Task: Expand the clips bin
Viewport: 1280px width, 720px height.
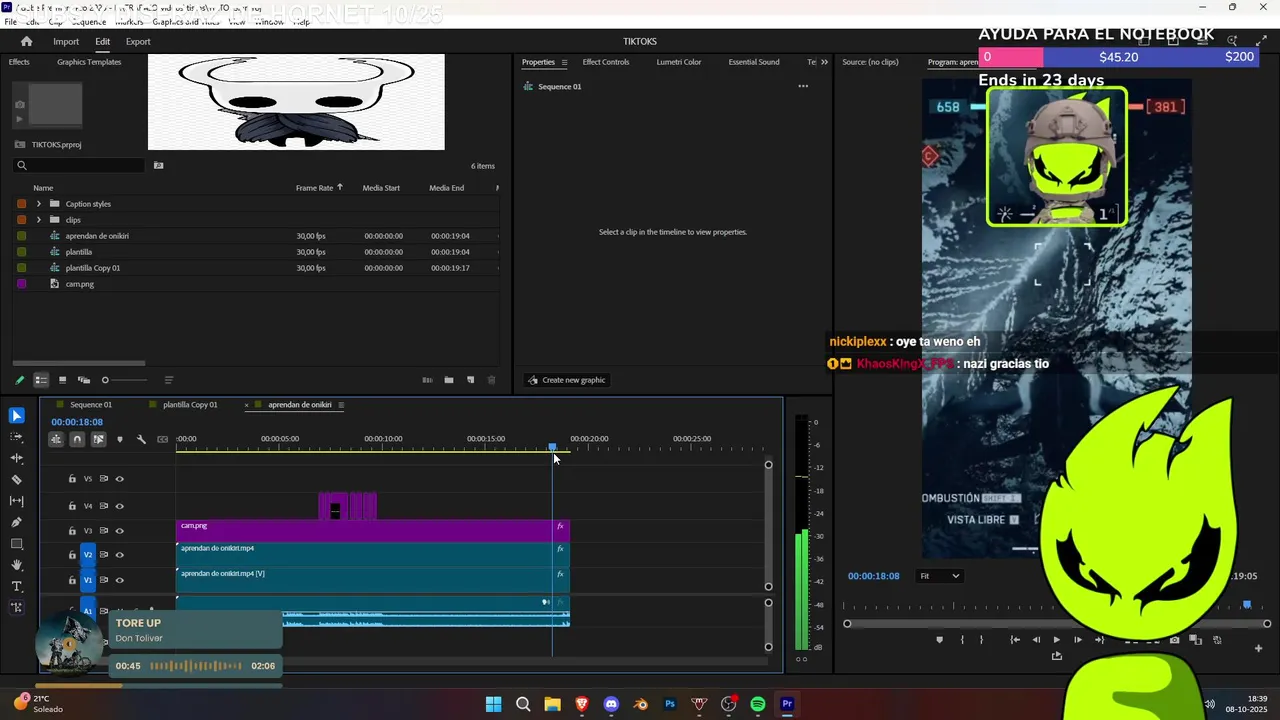Action: point(39,220)
